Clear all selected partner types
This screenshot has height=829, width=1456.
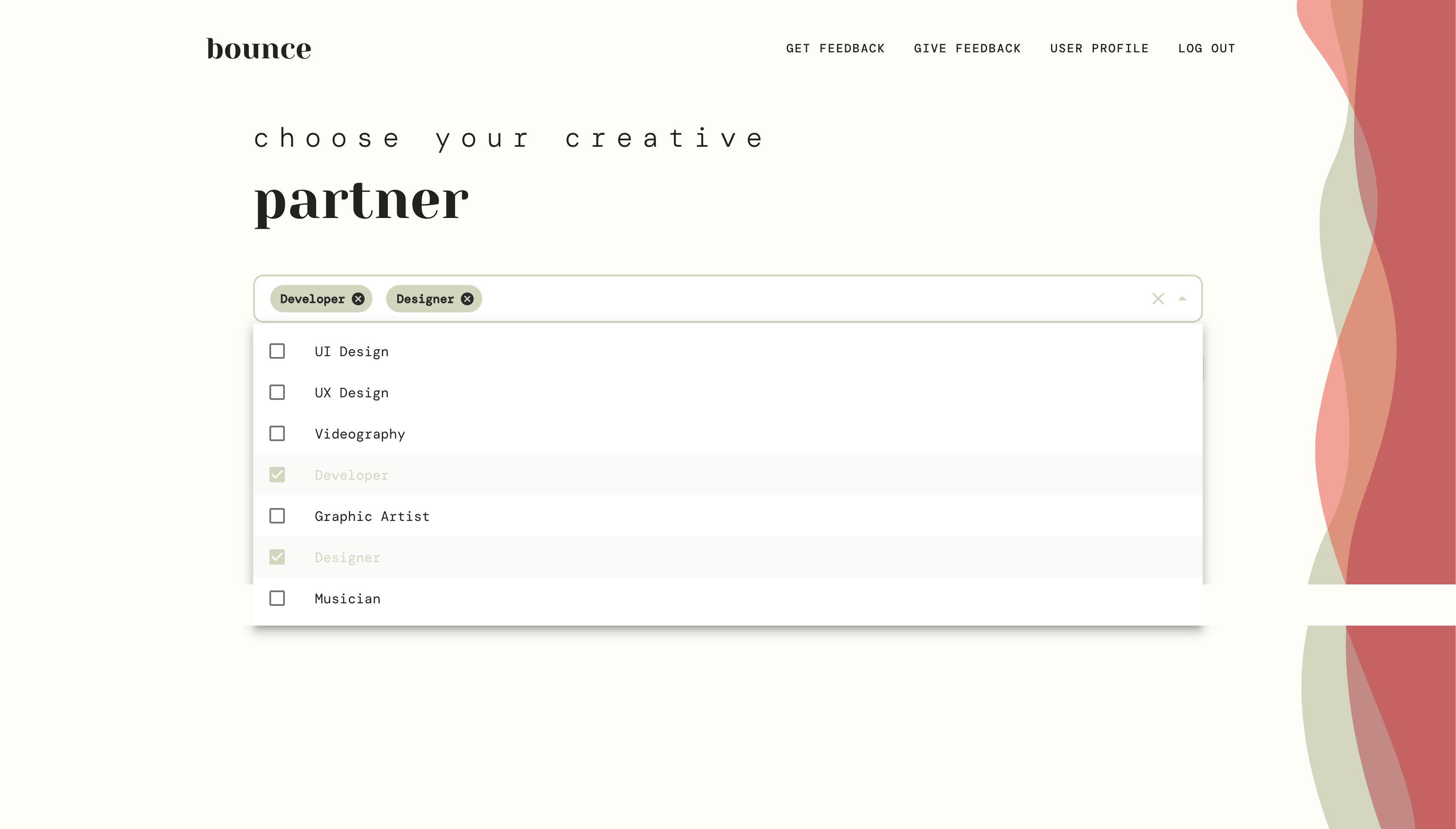click(1158, 299)
